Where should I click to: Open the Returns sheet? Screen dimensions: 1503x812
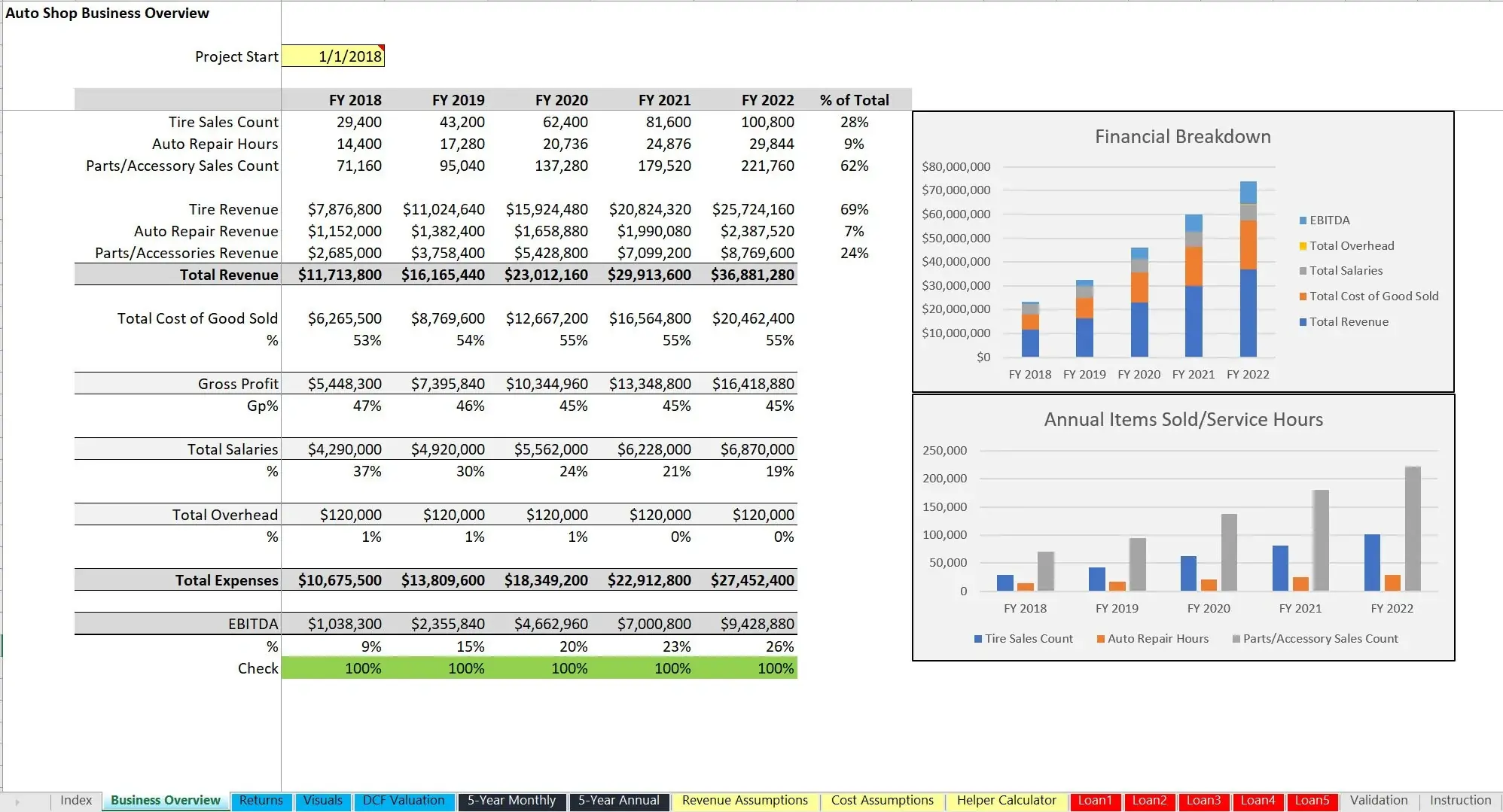pyautogui.click(x=261, y=801)
